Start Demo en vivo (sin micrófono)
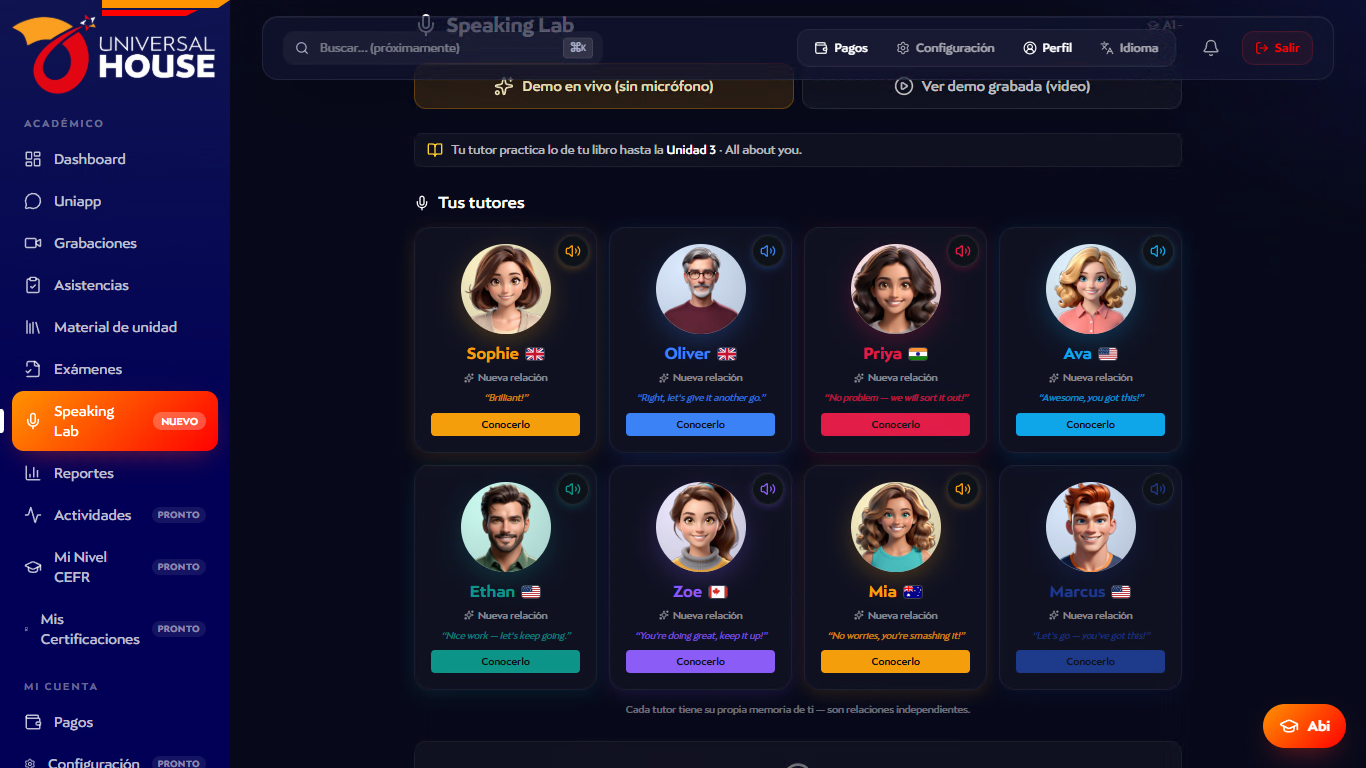Image resolution: width=1366 pixels, height=768 pixels. point(604,86)
